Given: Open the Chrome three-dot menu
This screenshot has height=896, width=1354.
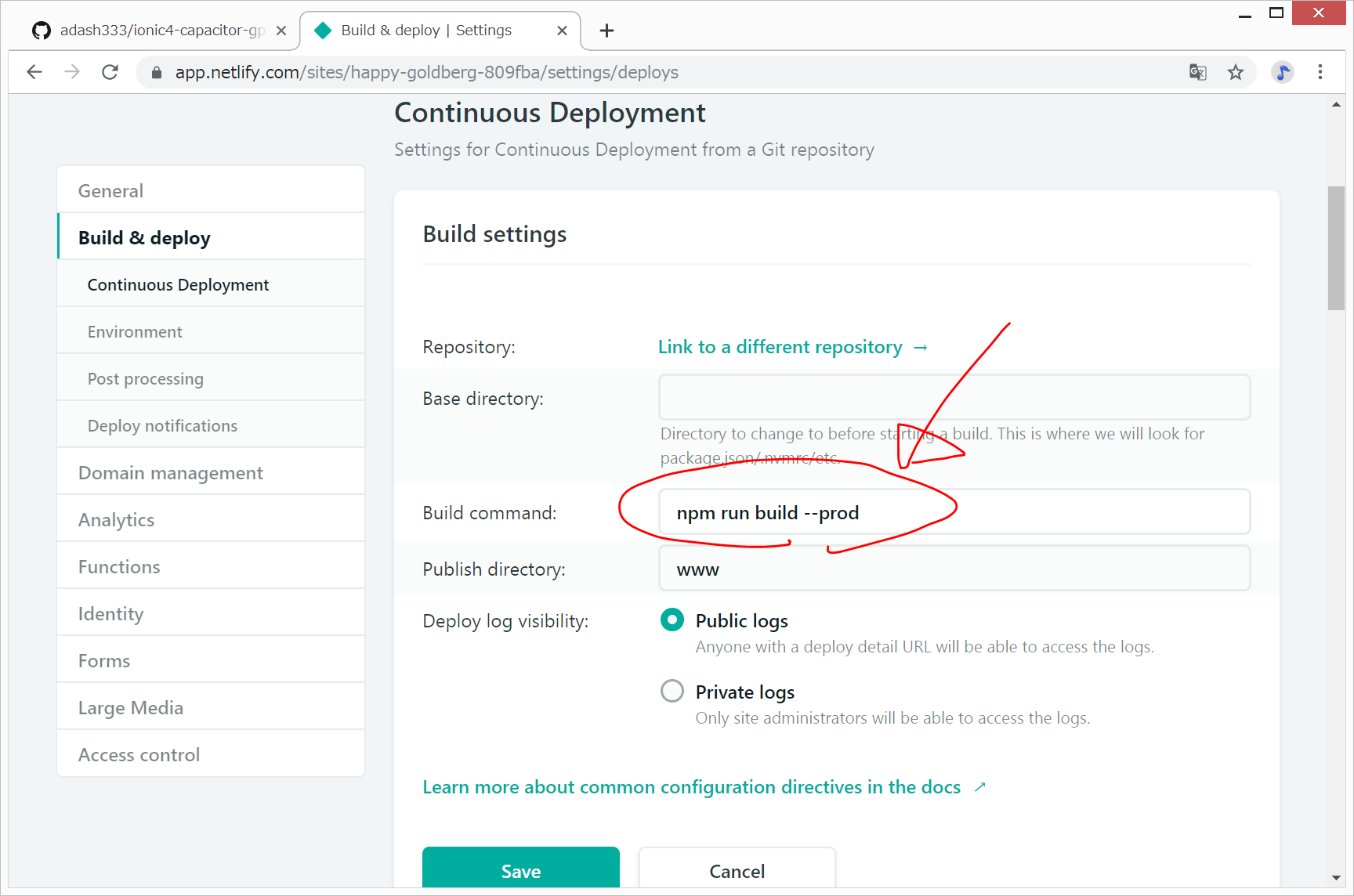Looking at the screenshot, I should (x=1320, y=72).
